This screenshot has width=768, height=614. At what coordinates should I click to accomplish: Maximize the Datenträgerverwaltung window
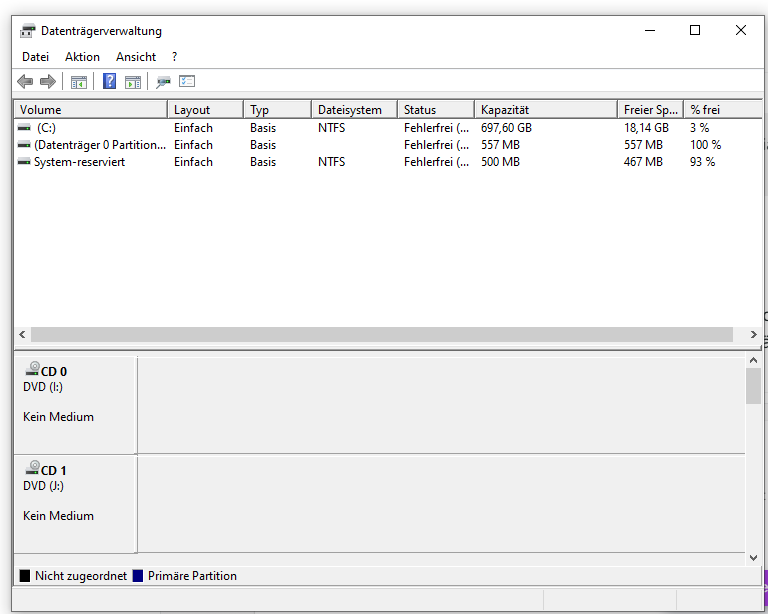click(x=695, y=30)
